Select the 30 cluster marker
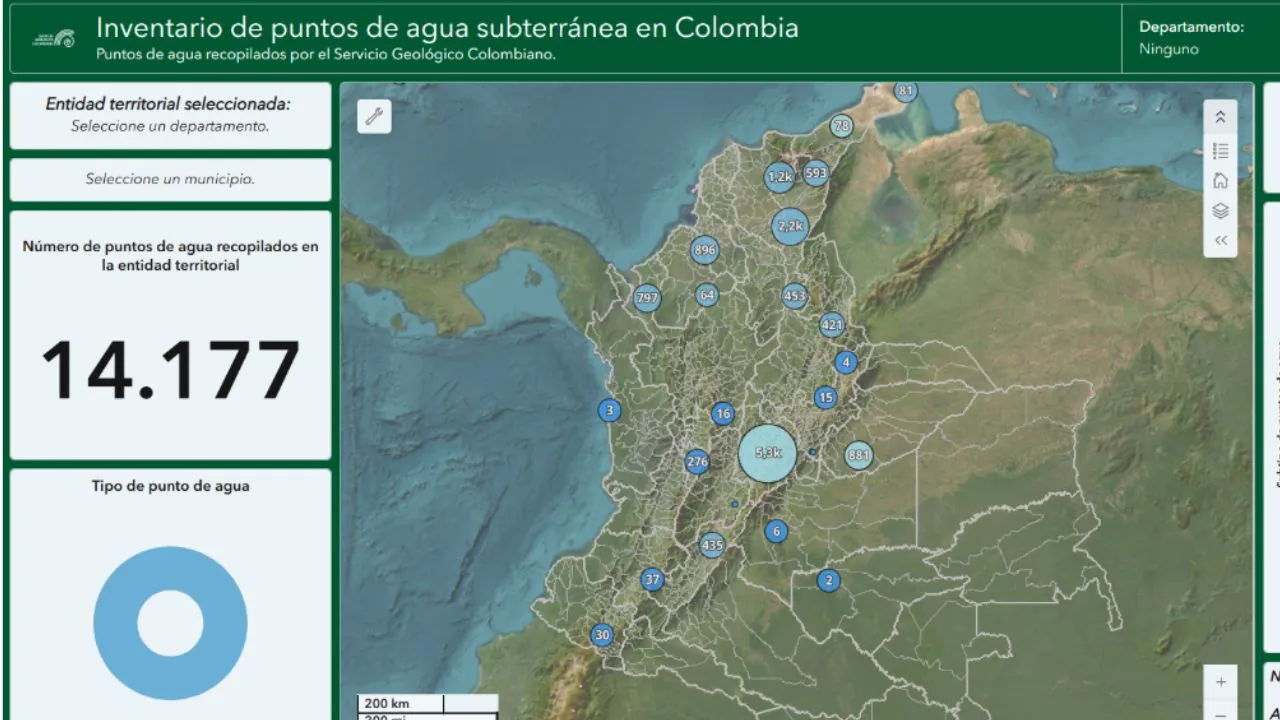Viewport: 1280px width, 720px height. point(602,635)
